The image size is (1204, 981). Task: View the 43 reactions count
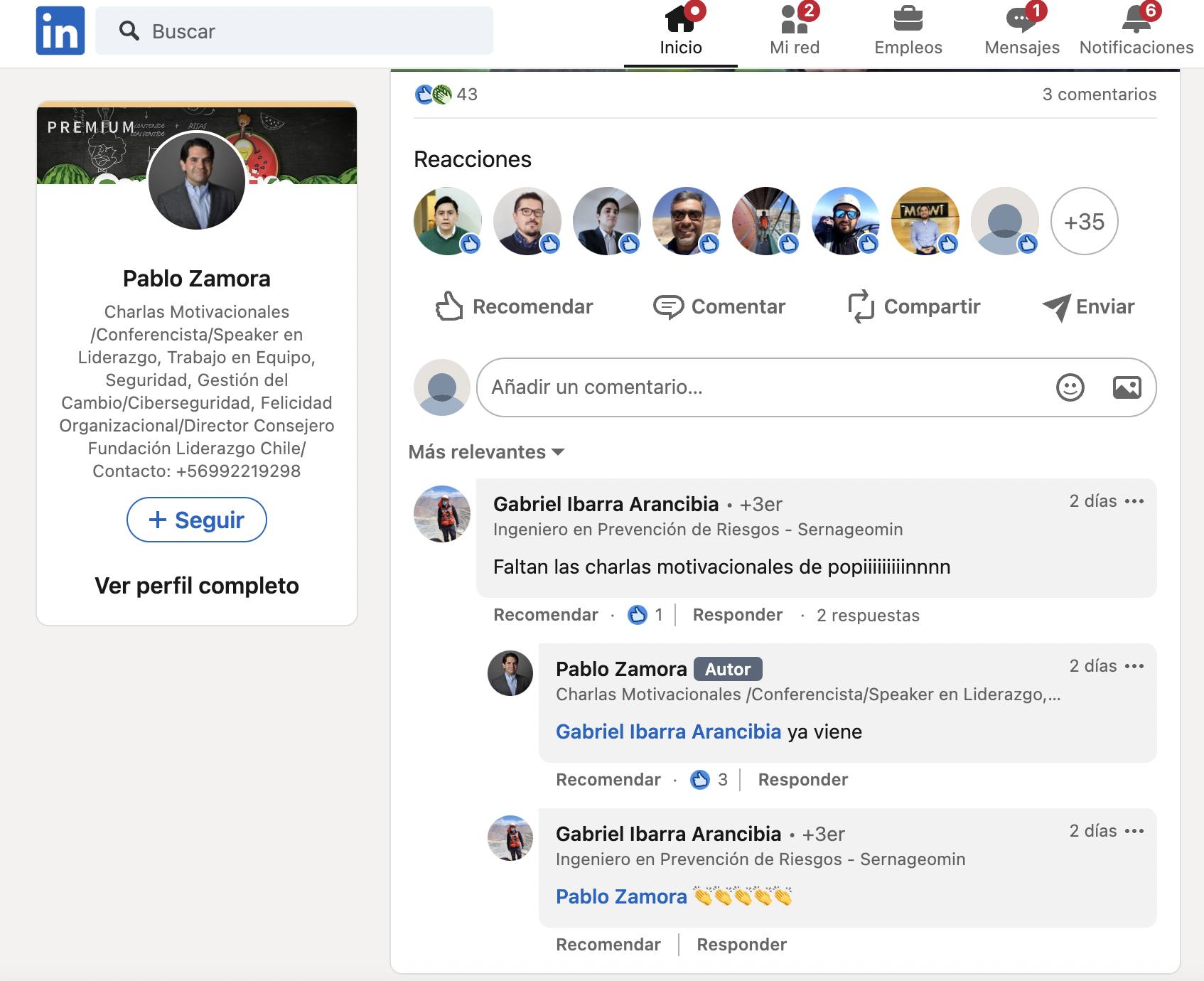[x=446, y=94]
